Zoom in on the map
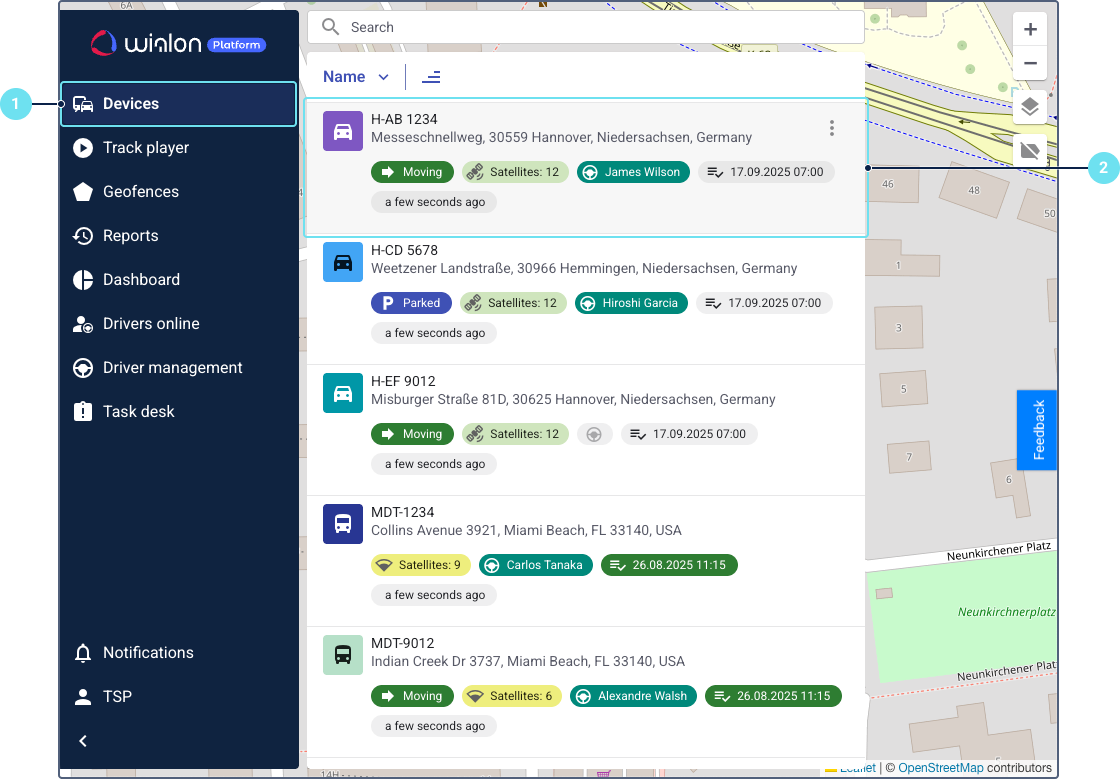The height and width of the screenshot is (779, 1120). click(1030, 29)
